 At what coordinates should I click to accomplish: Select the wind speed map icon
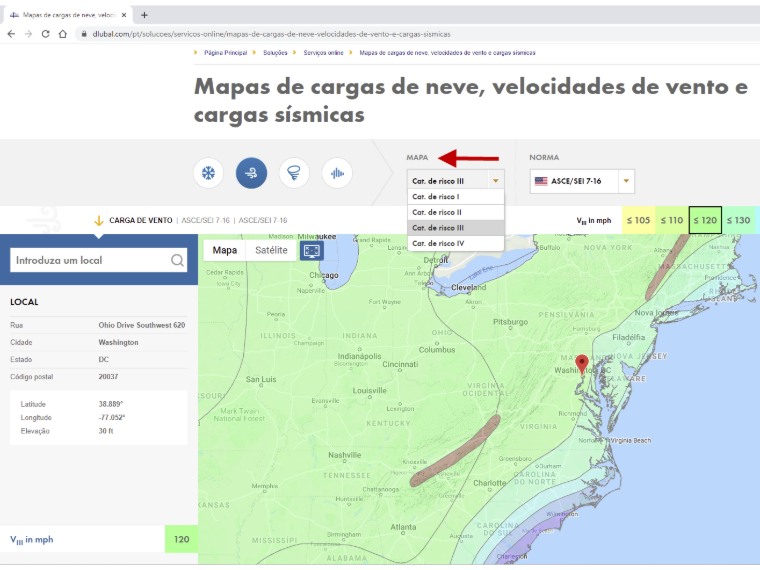(x=251, y=173)
